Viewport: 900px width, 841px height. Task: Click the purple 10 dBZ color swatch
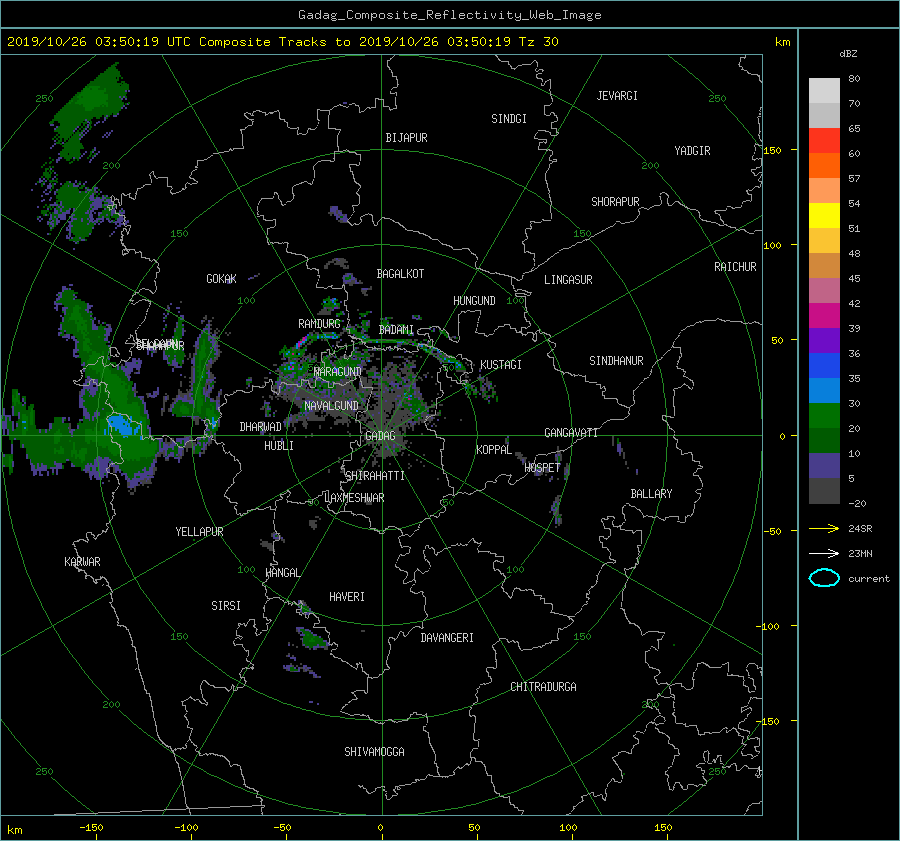(x=824, y=466)
